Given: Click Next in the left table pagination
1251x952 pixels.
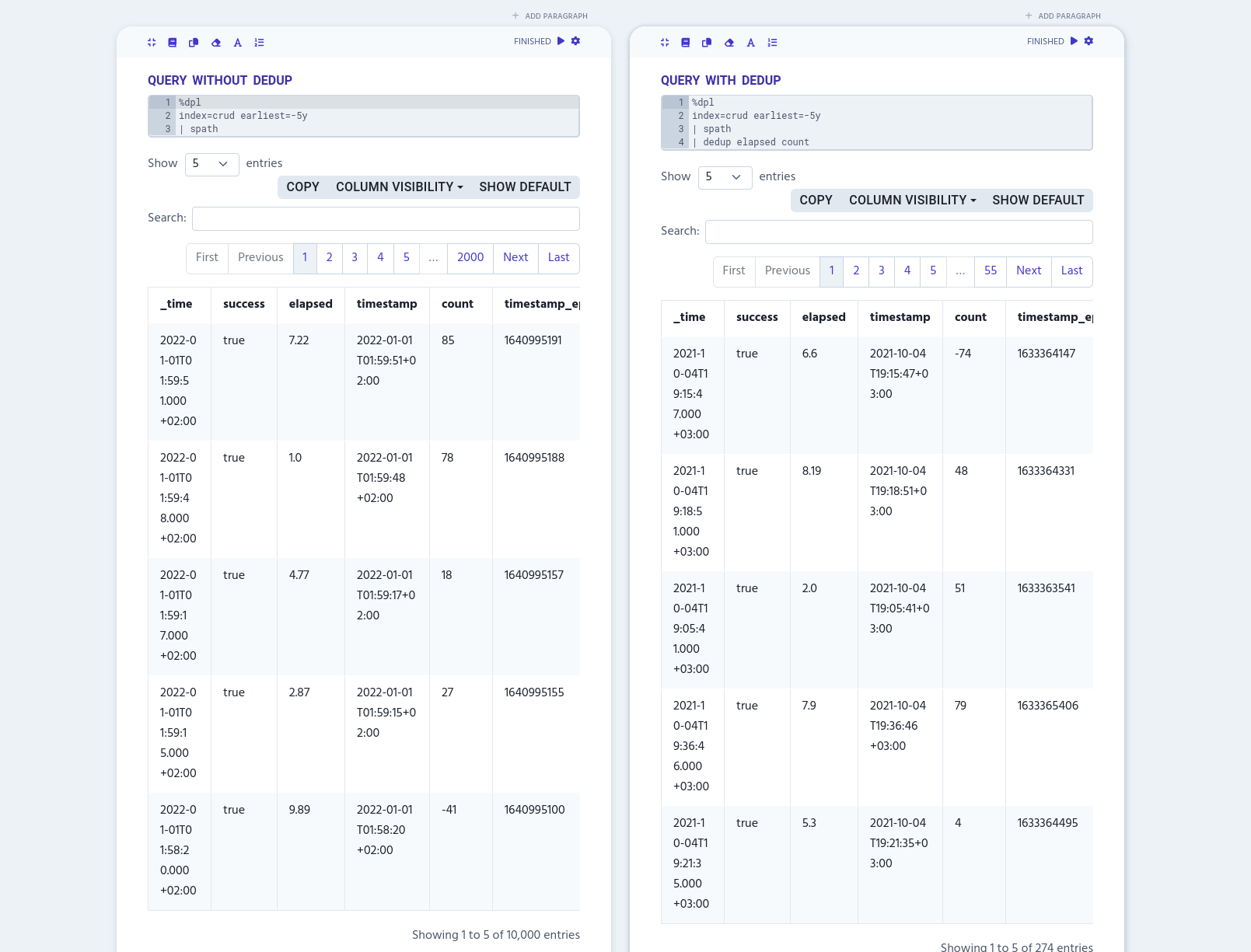Looking at the screenshot, I should coord(515,258).
